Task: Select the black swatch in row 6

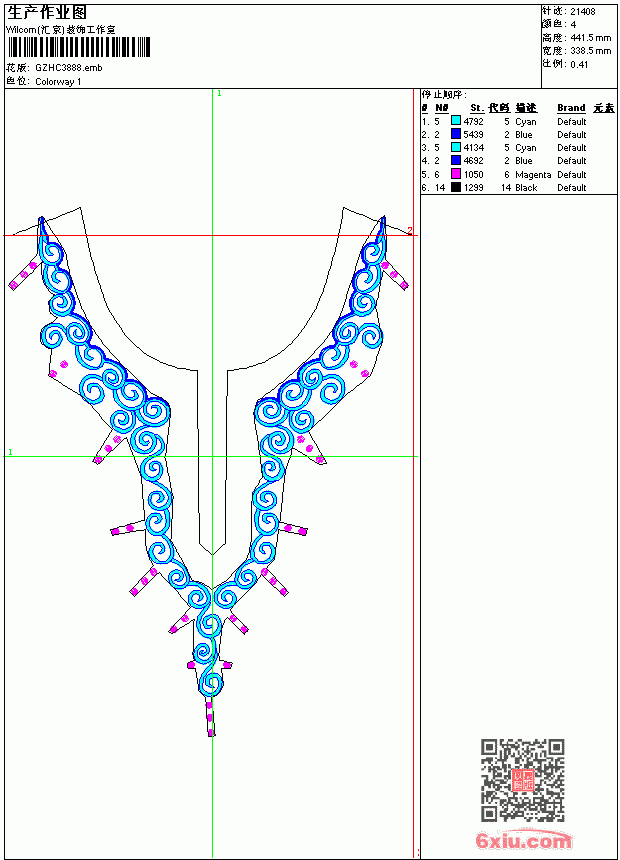Action: click(455, 187)
